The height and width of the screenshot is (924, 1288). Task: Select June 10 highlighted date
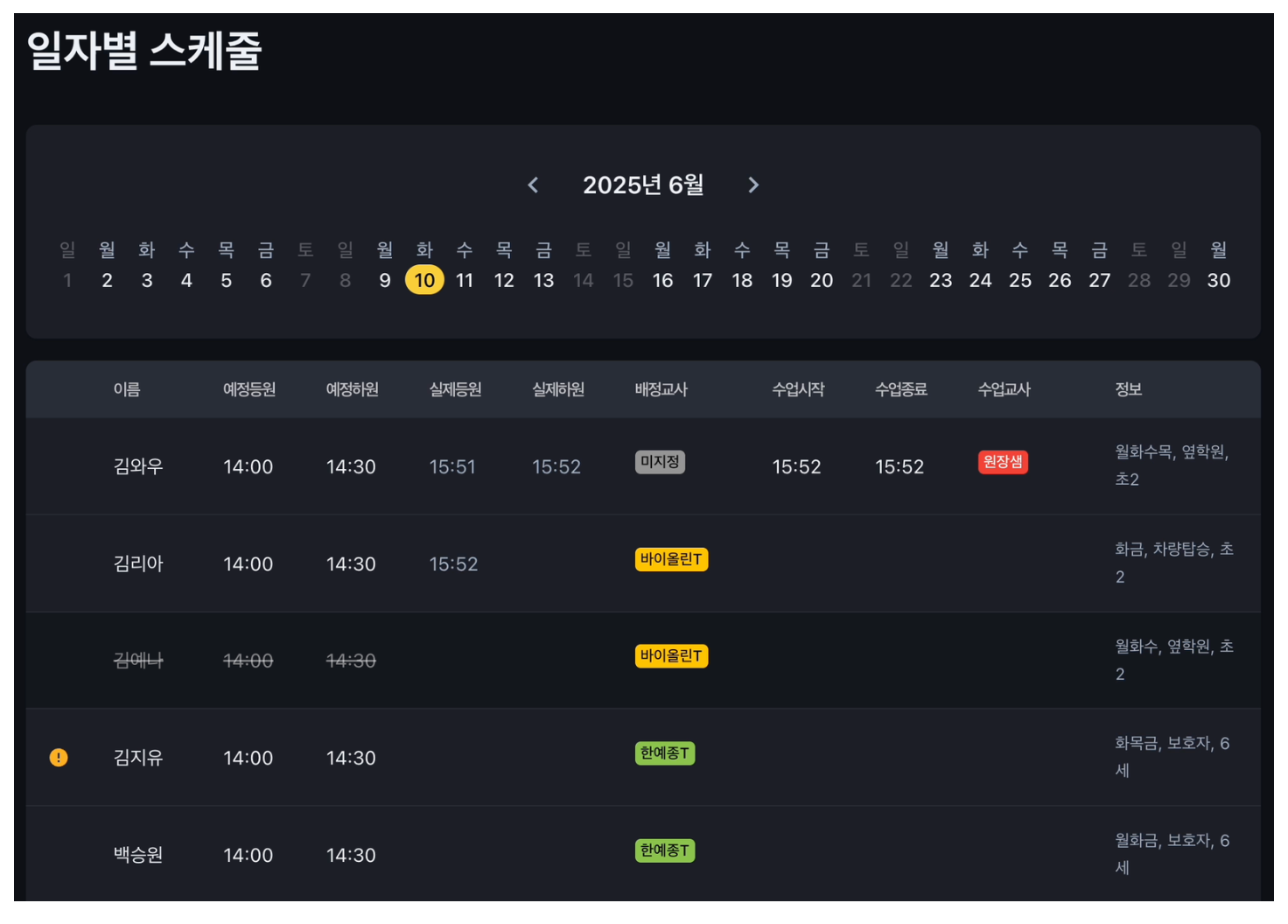tap(424, 280)
